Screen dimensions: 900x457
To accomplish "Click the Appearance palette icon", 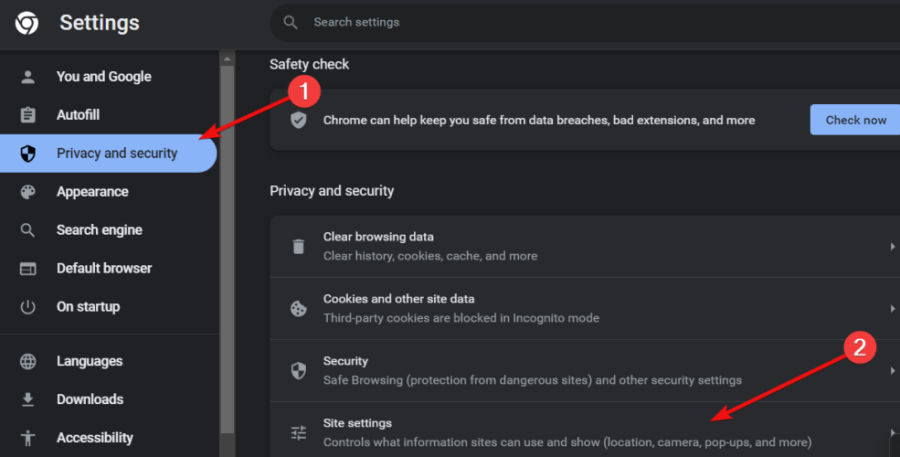I will (x=28, y=192).
